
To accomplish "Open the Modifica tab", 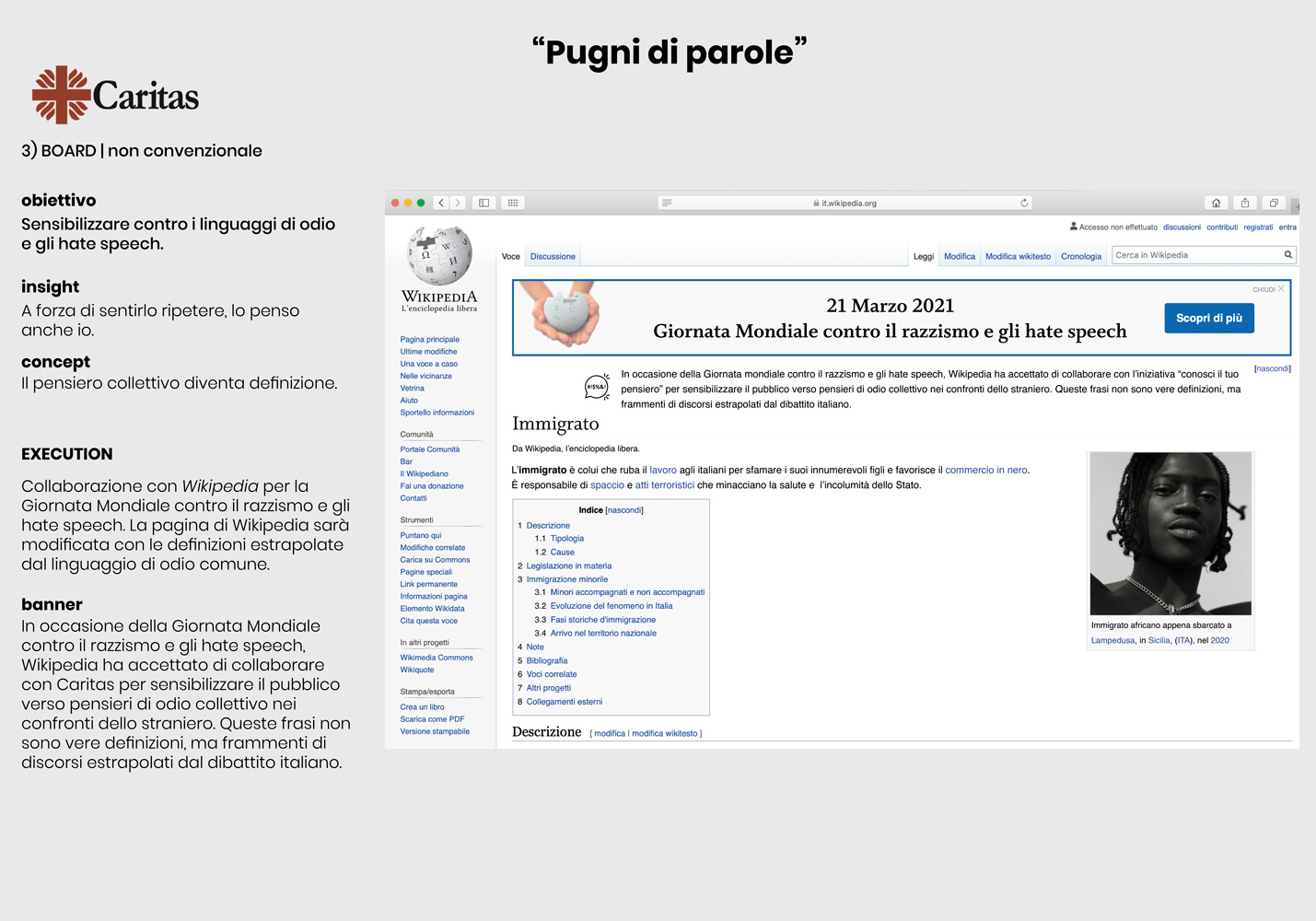I will [960, 257].
